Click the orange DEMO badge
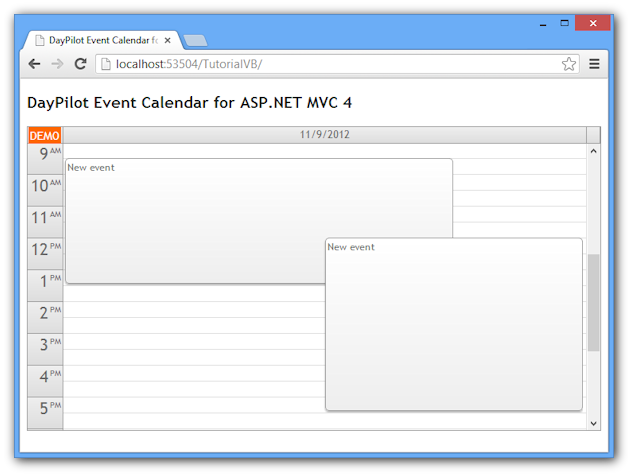Viewport: 632px width, 476px height. [44, 135]
